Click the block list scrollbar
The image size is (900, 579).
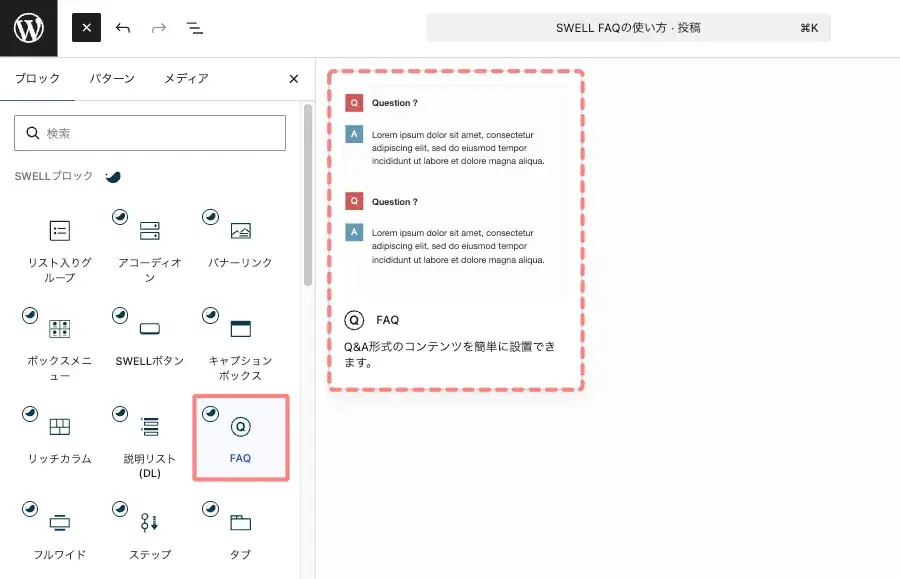point(308,195)
